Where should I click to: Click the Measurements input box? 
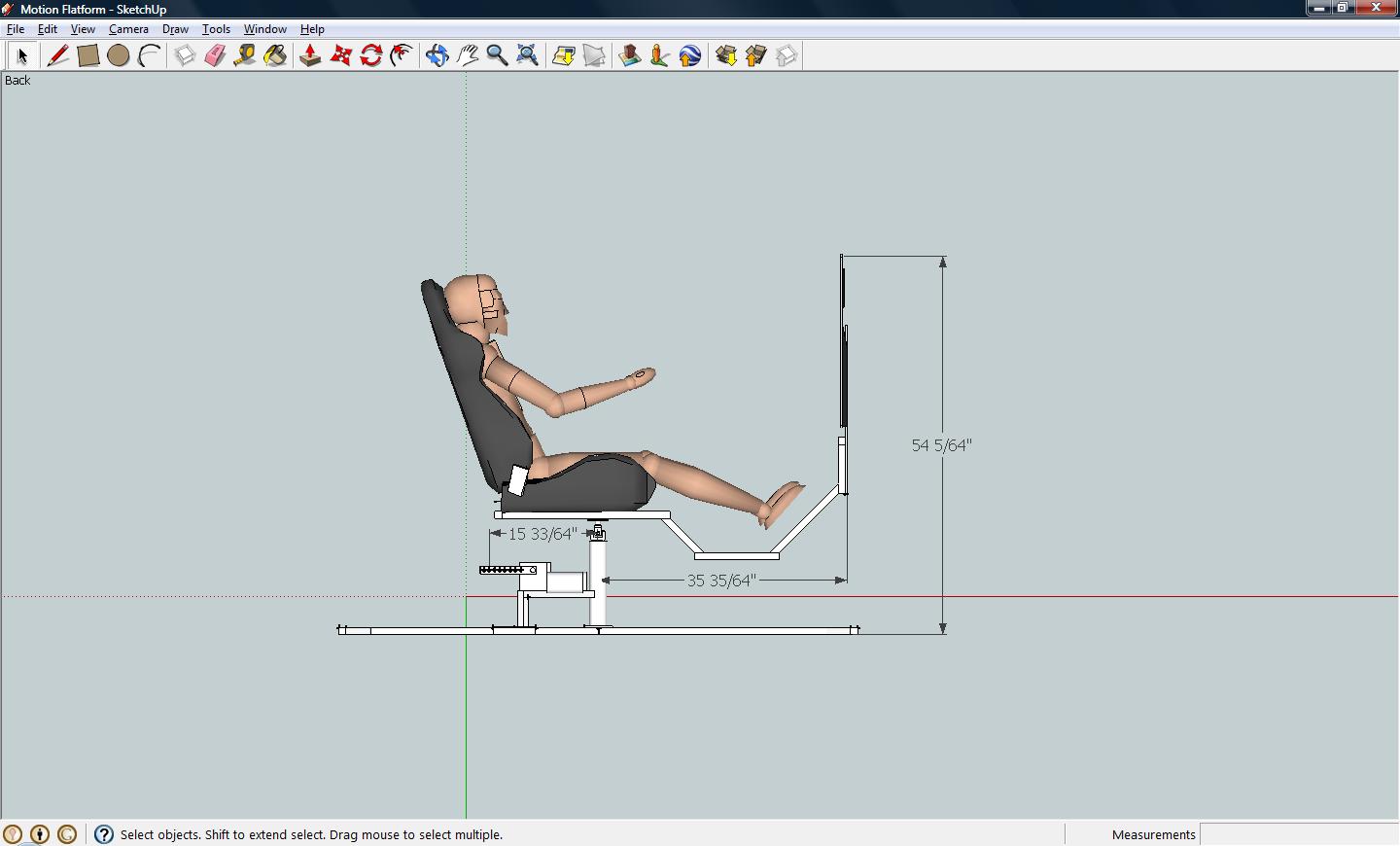(1298, 834)
